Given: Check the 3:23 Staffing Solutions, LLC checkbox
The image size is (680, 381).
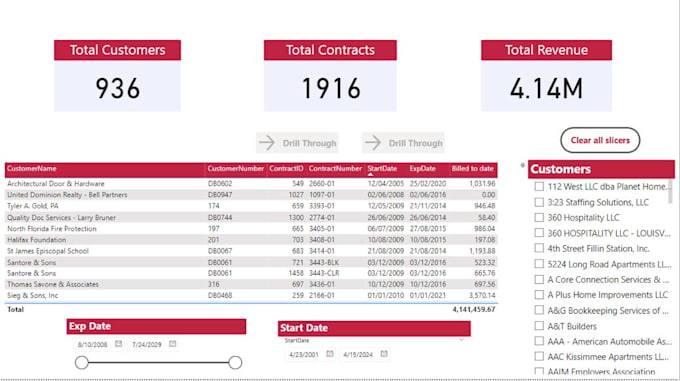Looking at the screenshot, I should [x=539, y=202].
